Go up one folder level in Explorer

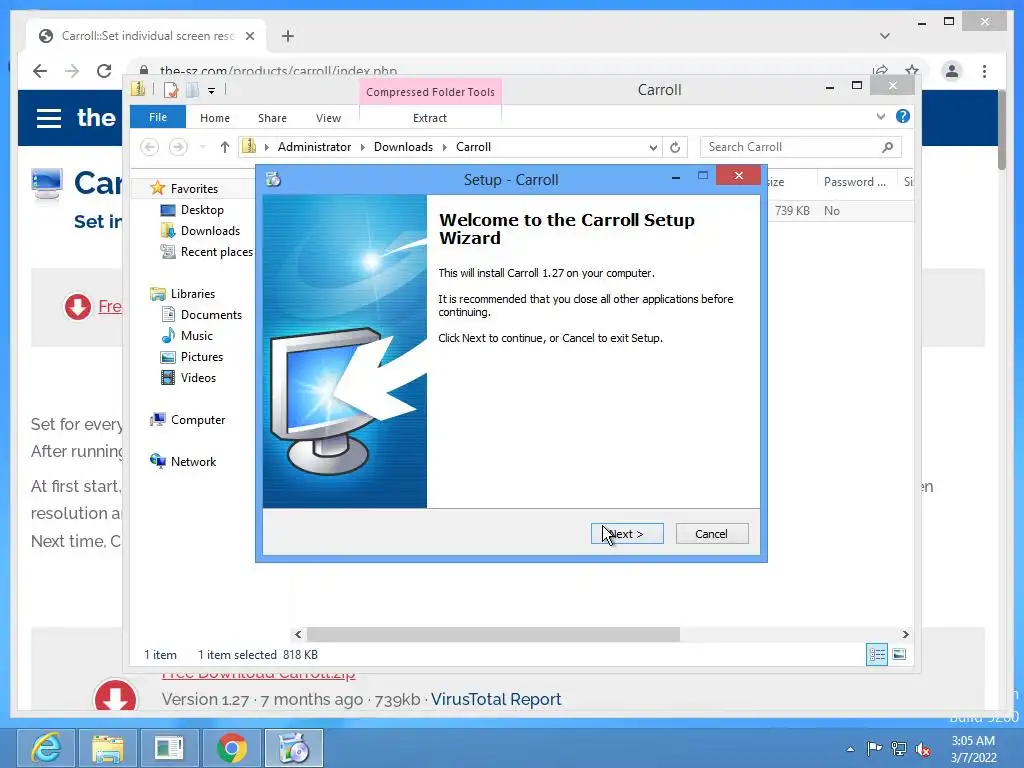[x=225, y=147]
